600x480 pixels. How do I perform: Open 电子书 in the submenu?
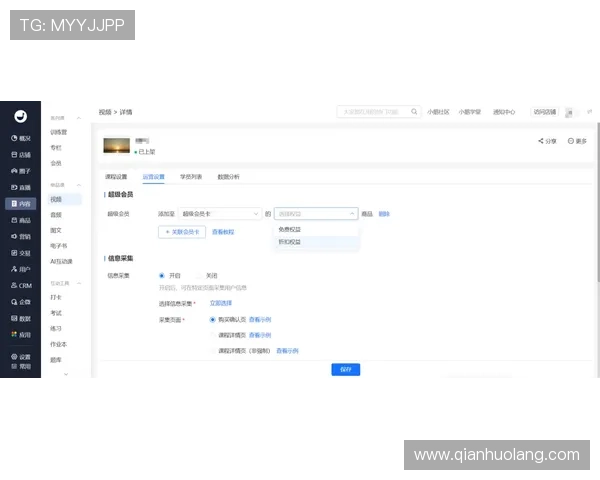59,246
